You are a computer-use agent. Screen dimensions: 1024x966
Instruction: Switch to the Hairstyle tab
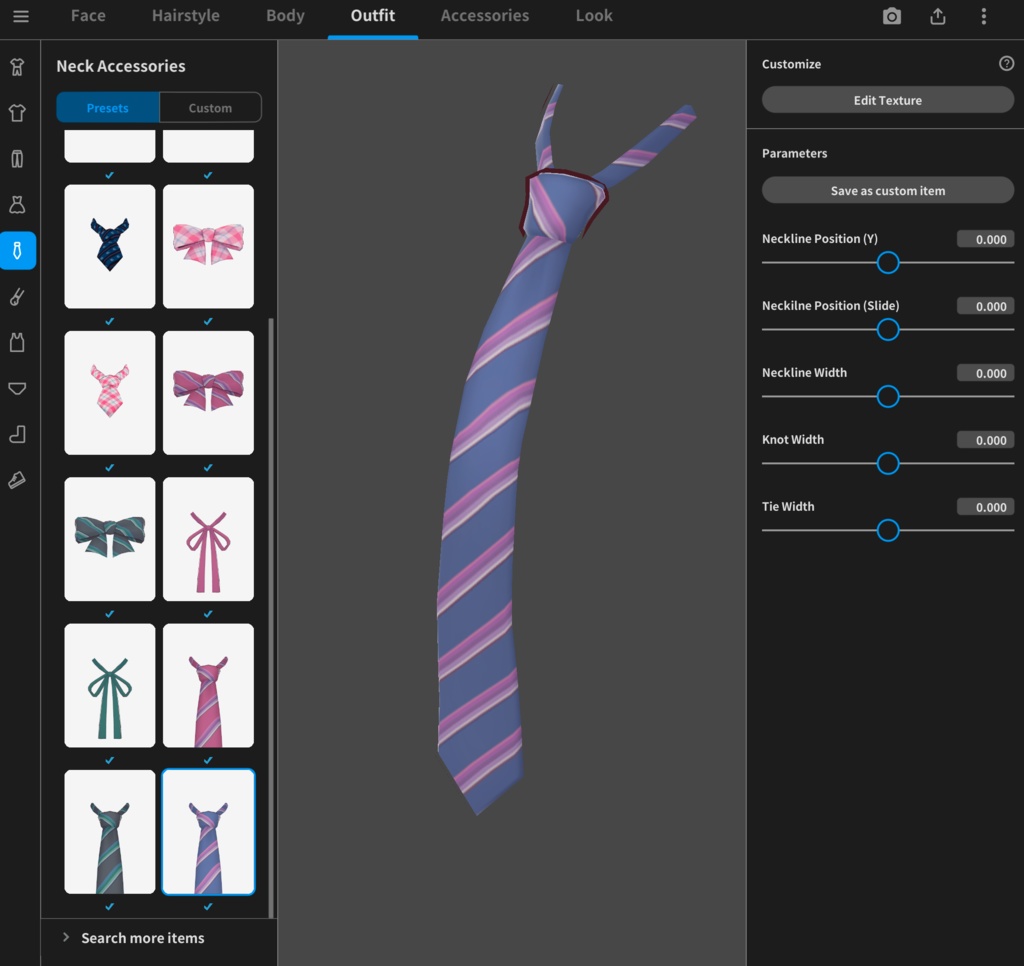[x=185, y=16]
